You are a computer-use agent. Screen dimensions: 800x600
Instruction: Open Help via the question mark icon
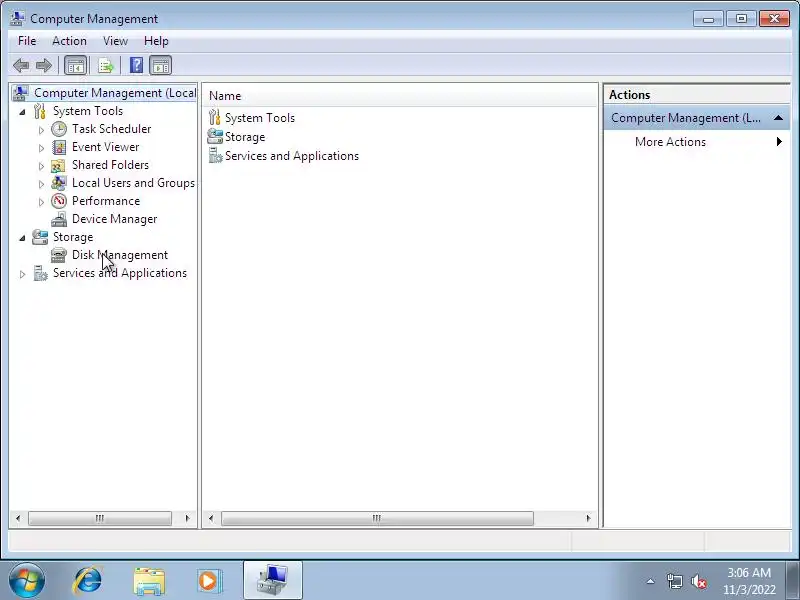136,65
